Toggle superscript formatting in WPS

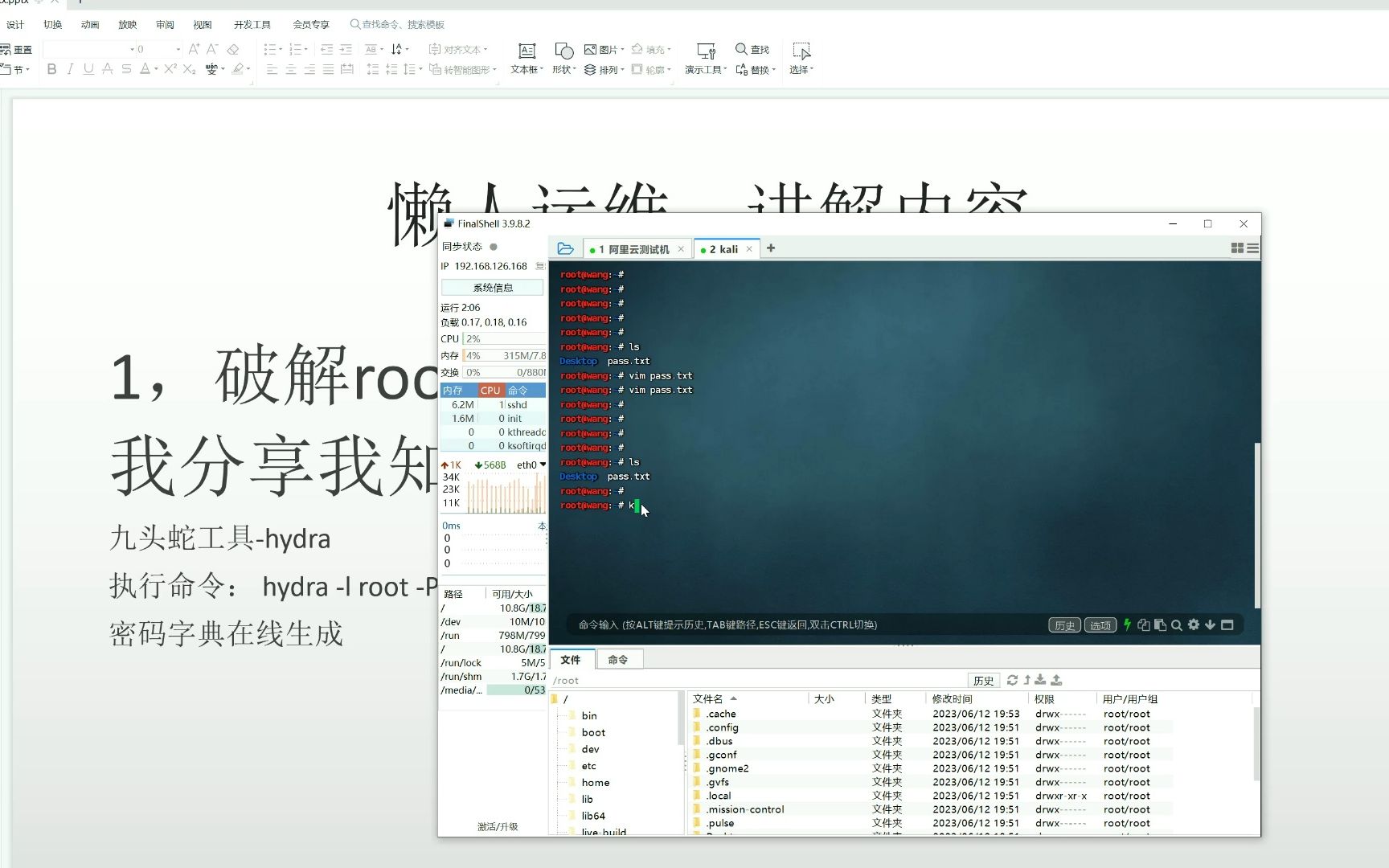point(170,69)
